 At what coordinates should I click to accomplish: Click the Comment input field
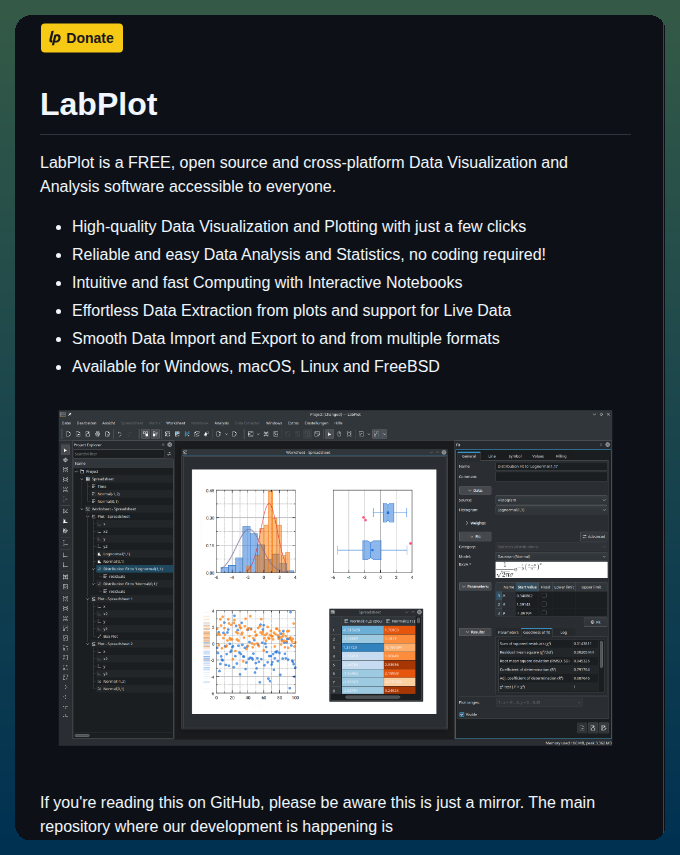(551, 477)
